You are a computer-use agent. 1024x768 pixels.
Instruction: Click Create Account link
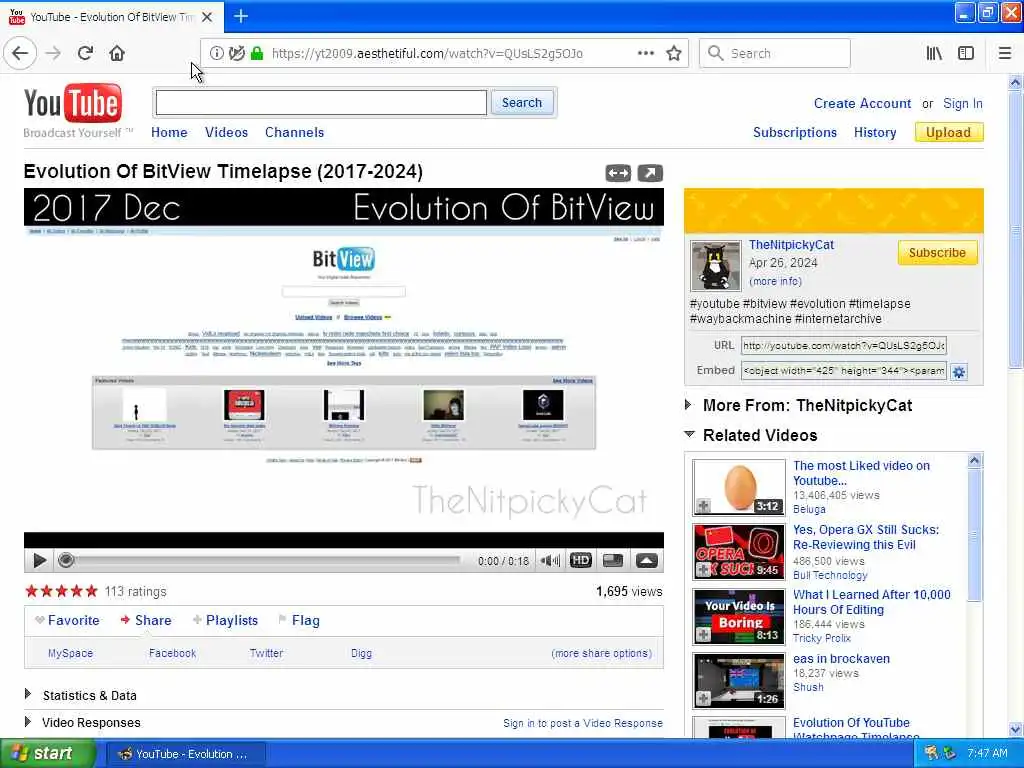point(862,104)
